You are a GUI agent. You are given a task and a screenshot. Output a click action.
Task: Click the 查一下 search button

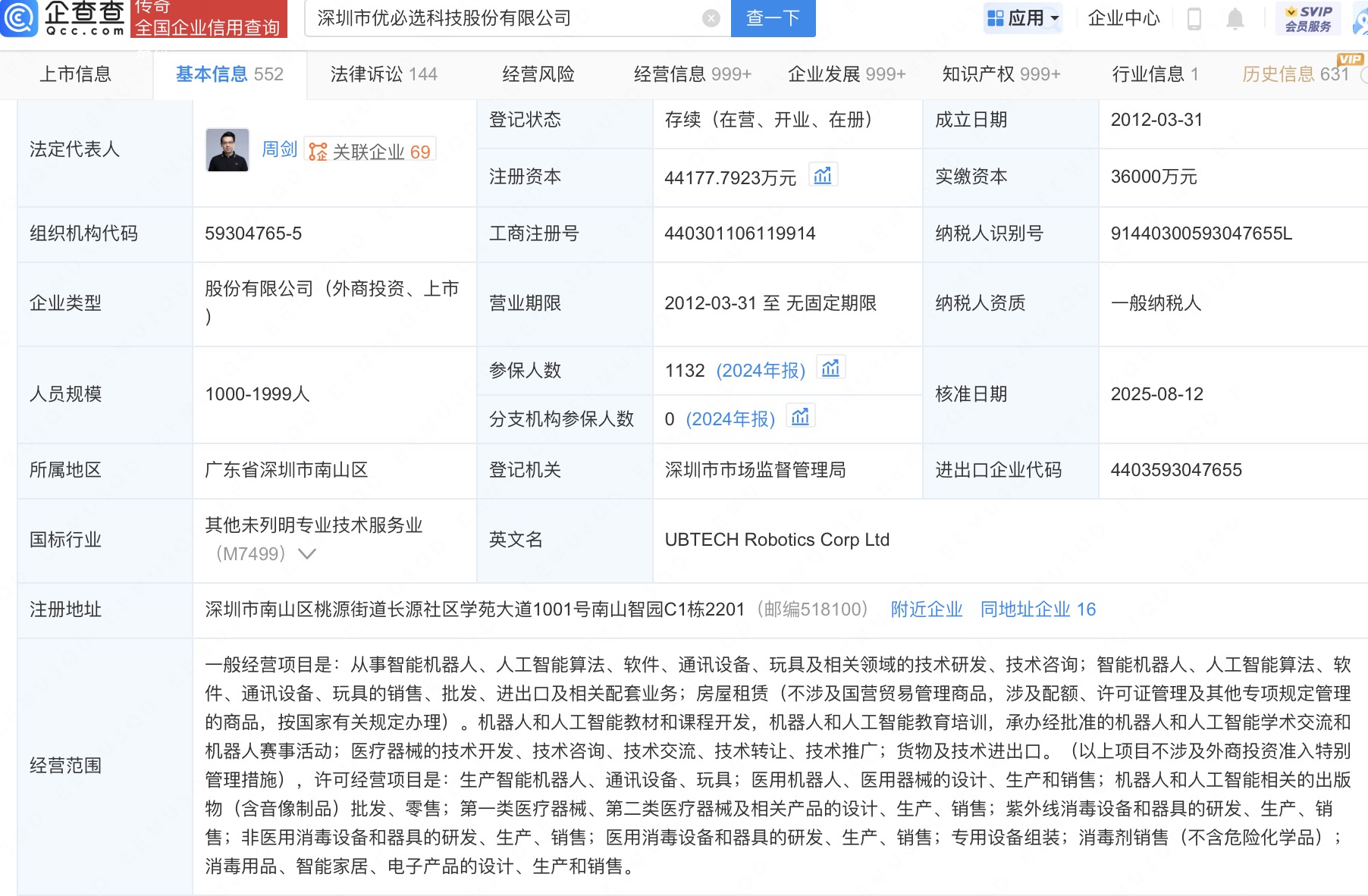point(773,18)
